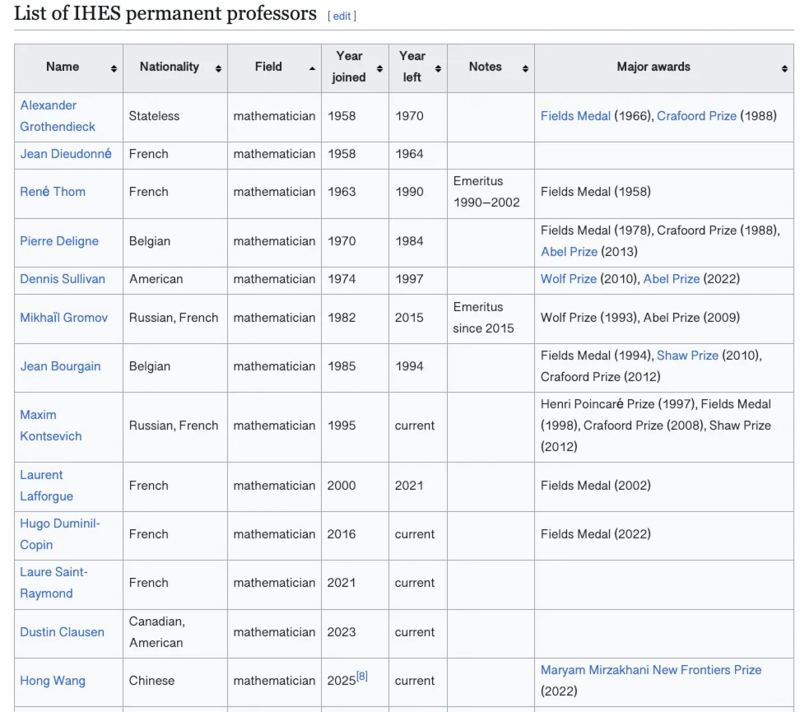Open Pierre Deligne's article

pos(59,241)
